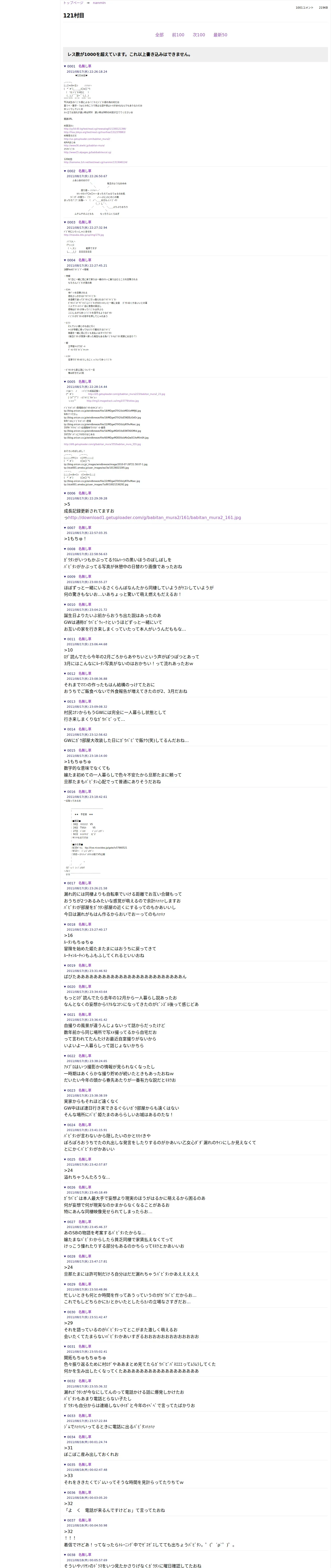Open the www15.atpages.jp babibabirevival link
This screenshot has height=1568, width=336.
pos(87,152)
